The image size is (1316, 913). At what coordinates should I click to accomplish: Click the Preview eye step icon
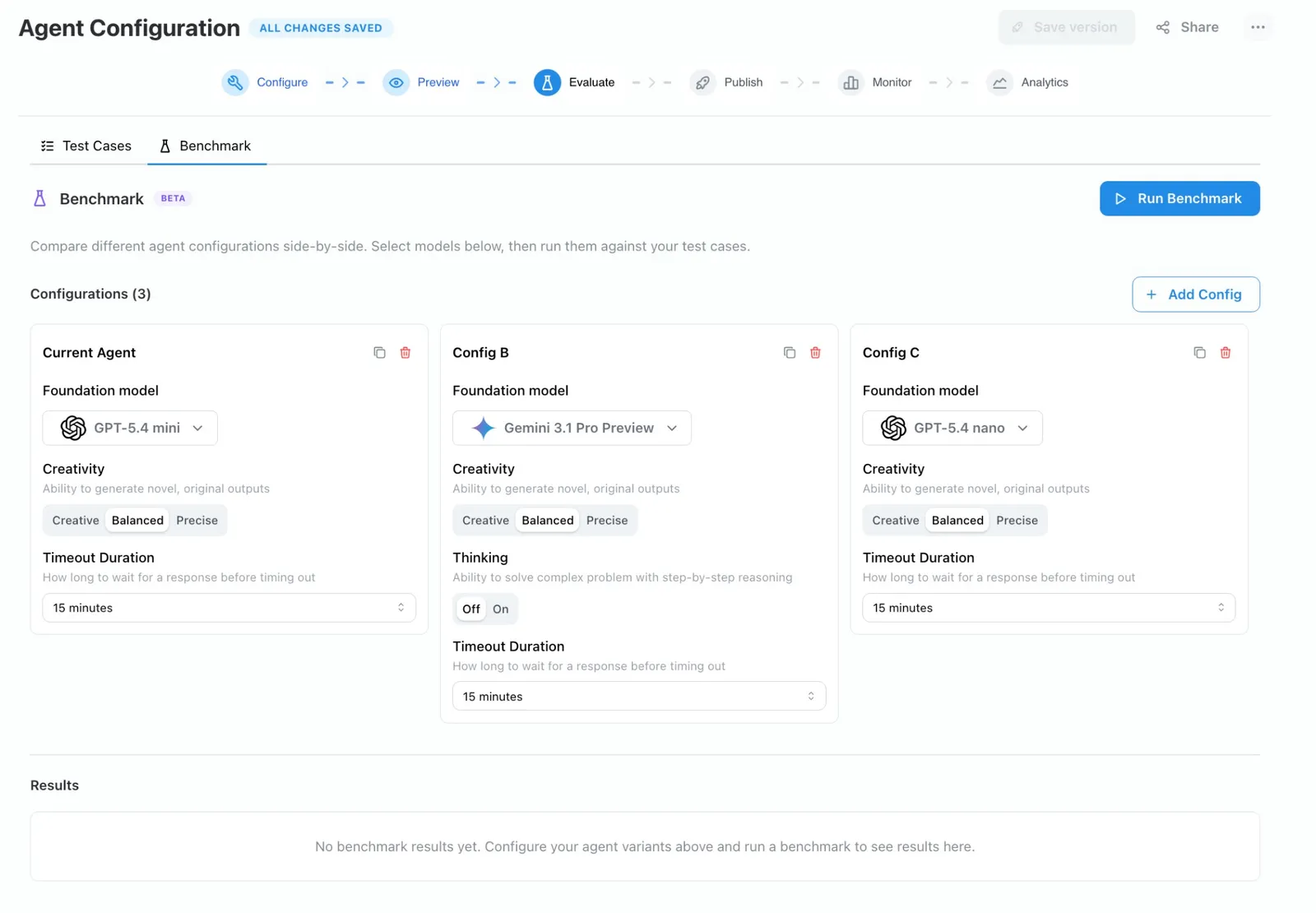pos(396,82)
